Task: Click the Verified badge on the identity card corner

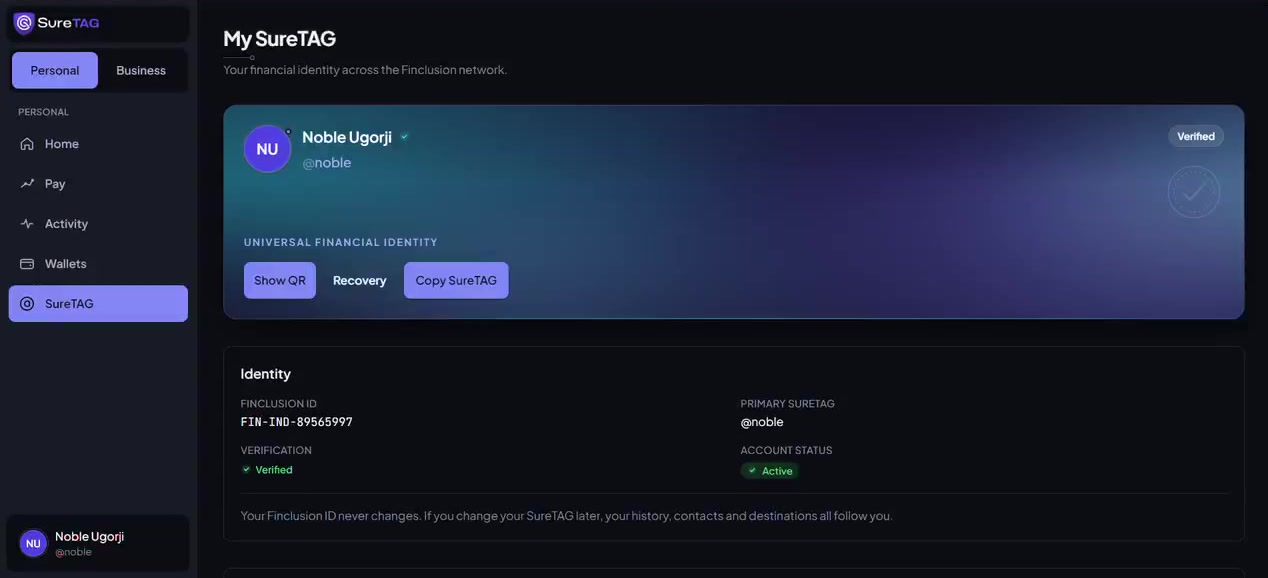Action: click(1196, 136)
